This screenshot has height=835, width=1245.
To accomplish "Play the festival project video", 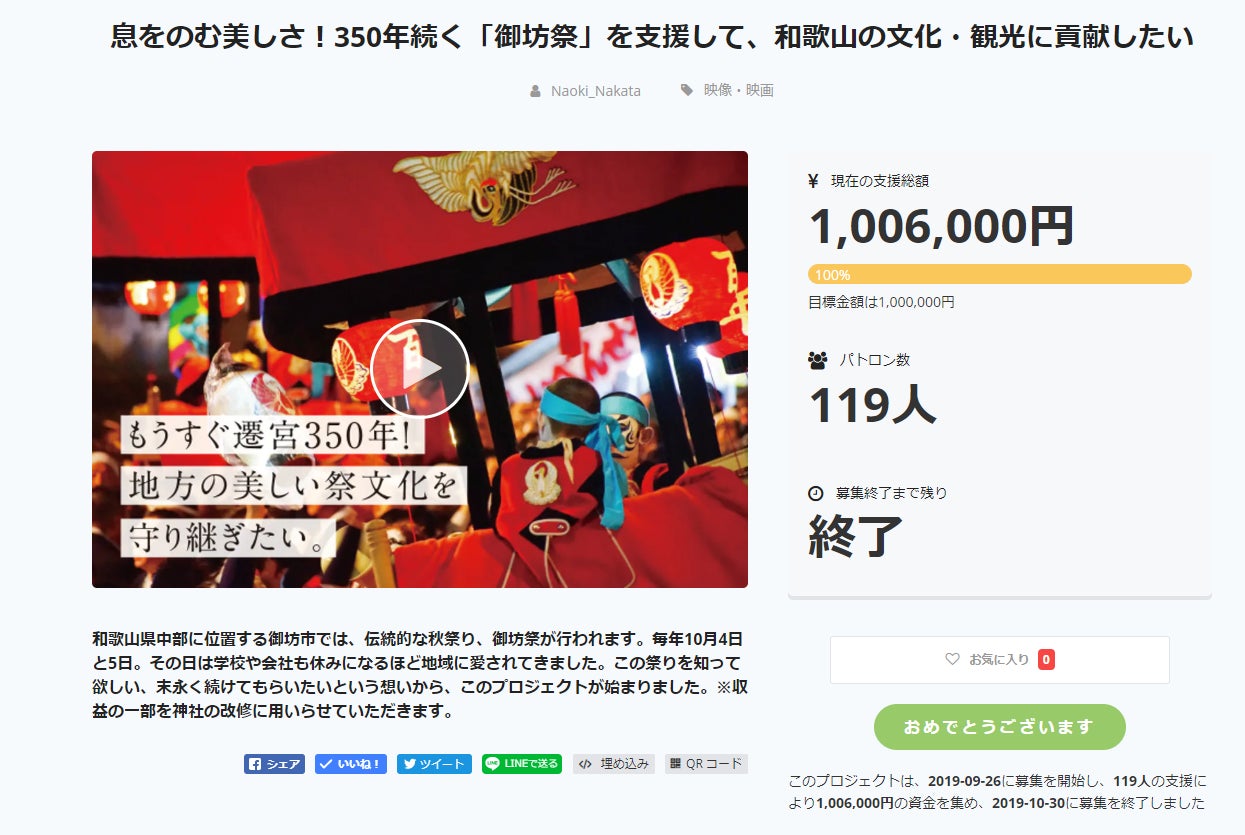I will [x=420, y=368].
